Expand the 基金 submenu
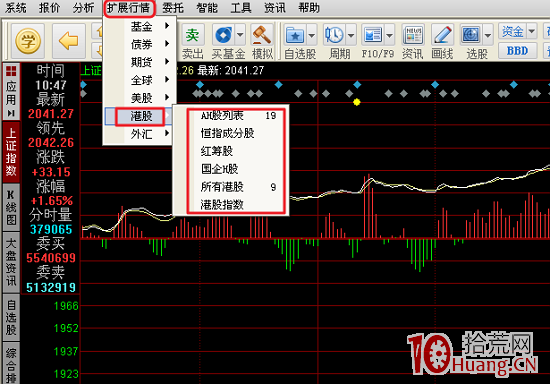550x384 pixels. (x=139, y=26)
